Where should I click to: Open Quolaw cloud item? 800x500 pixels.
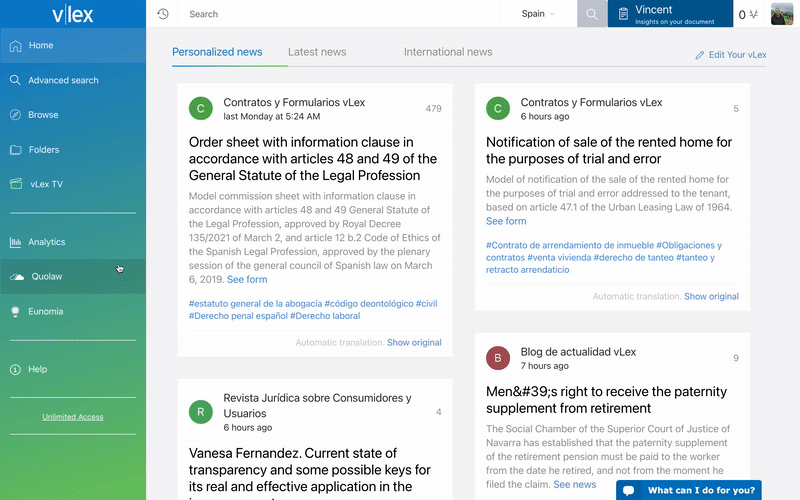click(x=73, y=277)
